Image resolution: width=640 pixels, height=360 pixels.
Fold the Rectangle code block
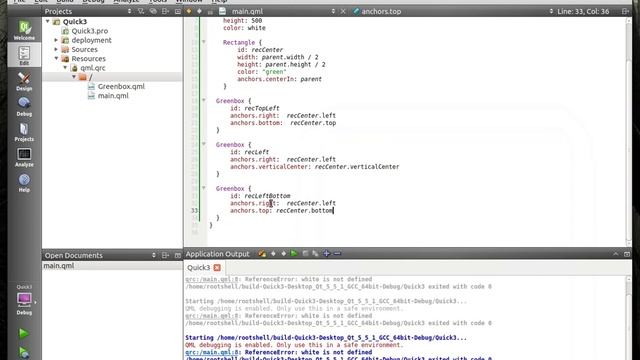point(204,42)
